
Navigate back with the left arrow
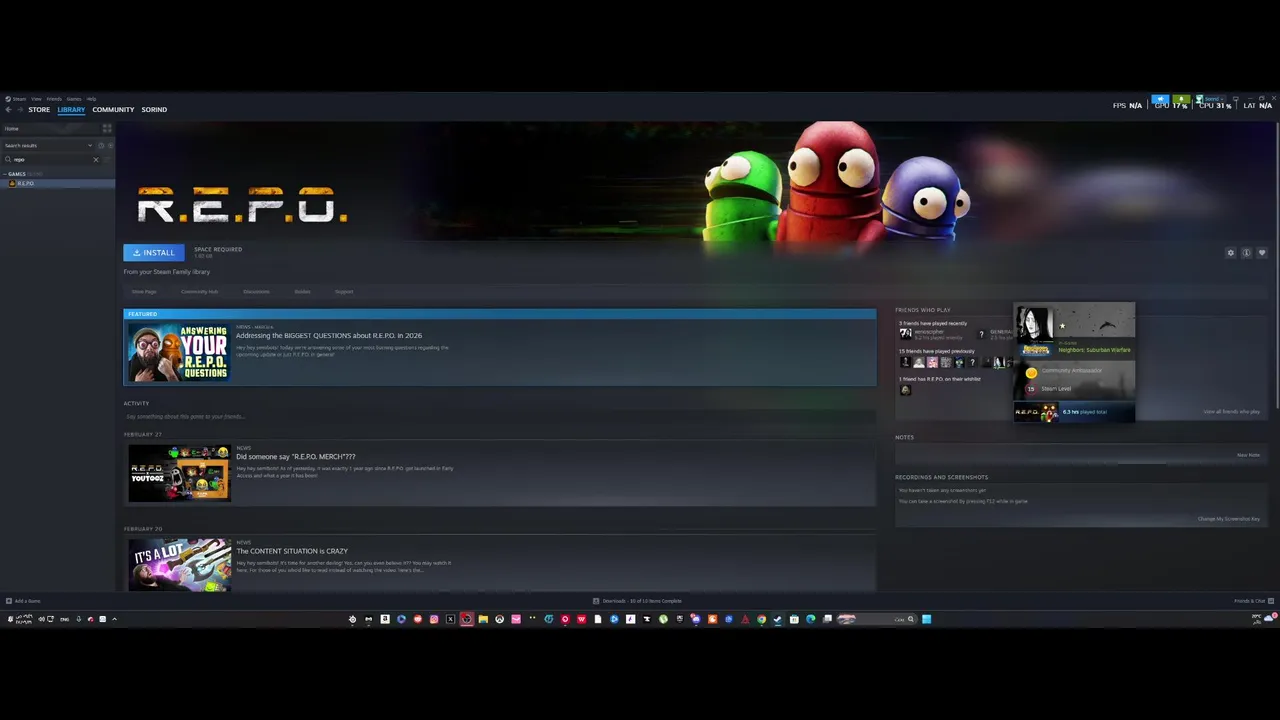tap(8, 110)
